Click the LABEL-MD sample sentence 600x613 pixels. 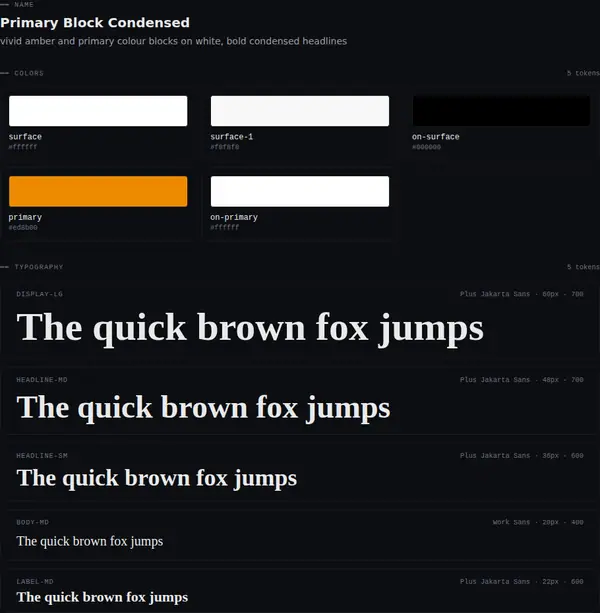tap(102, 597)
